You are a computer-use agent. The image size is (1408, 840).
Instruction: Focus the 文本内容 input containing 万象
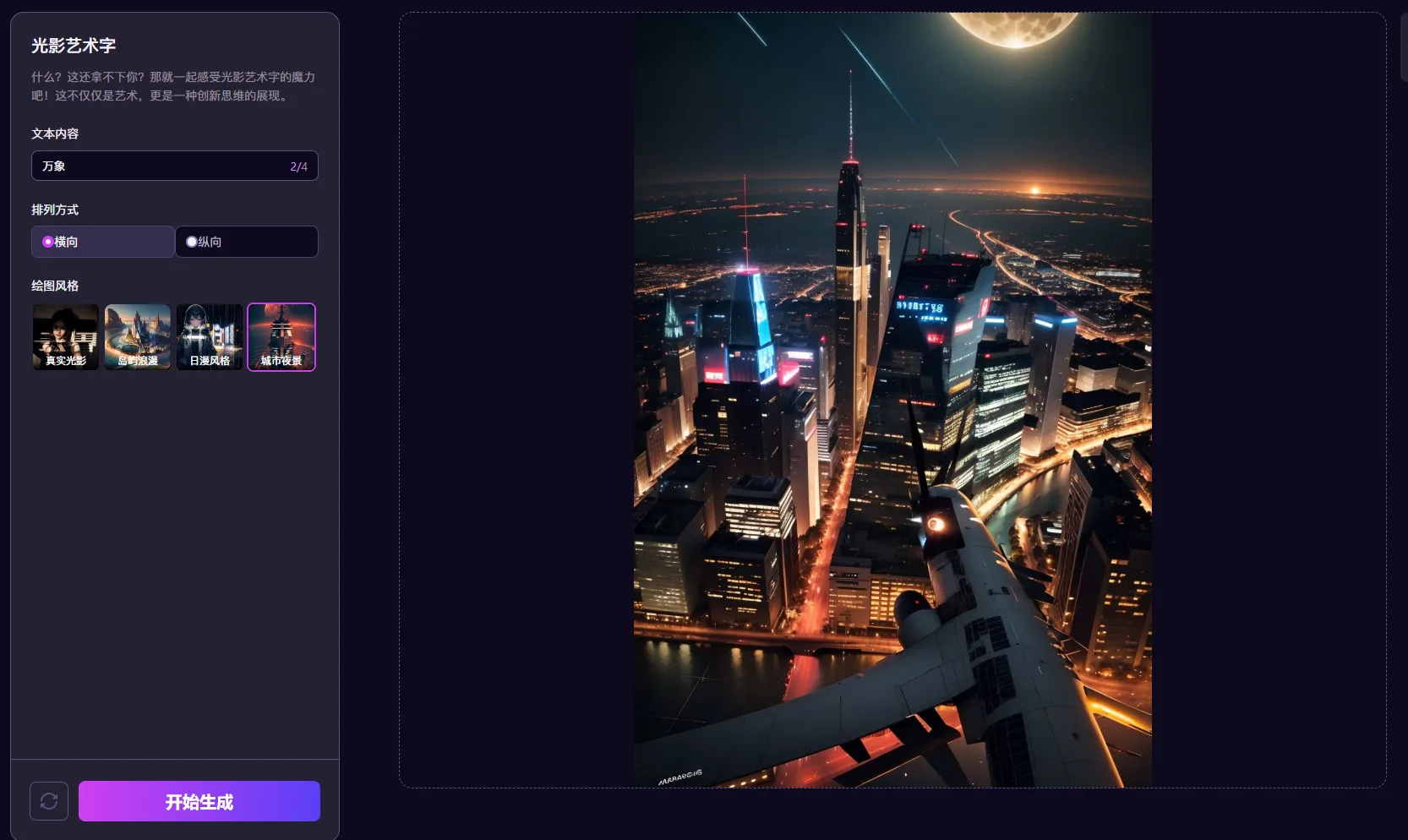click(x=161, y=166)
